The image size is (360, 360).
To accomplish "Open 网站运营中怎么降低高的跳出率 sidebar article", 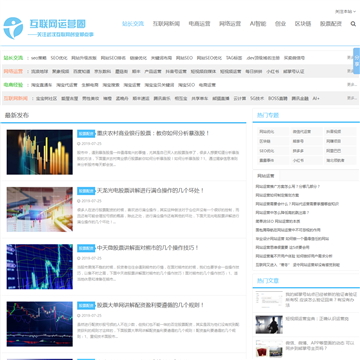I will 282,213.
